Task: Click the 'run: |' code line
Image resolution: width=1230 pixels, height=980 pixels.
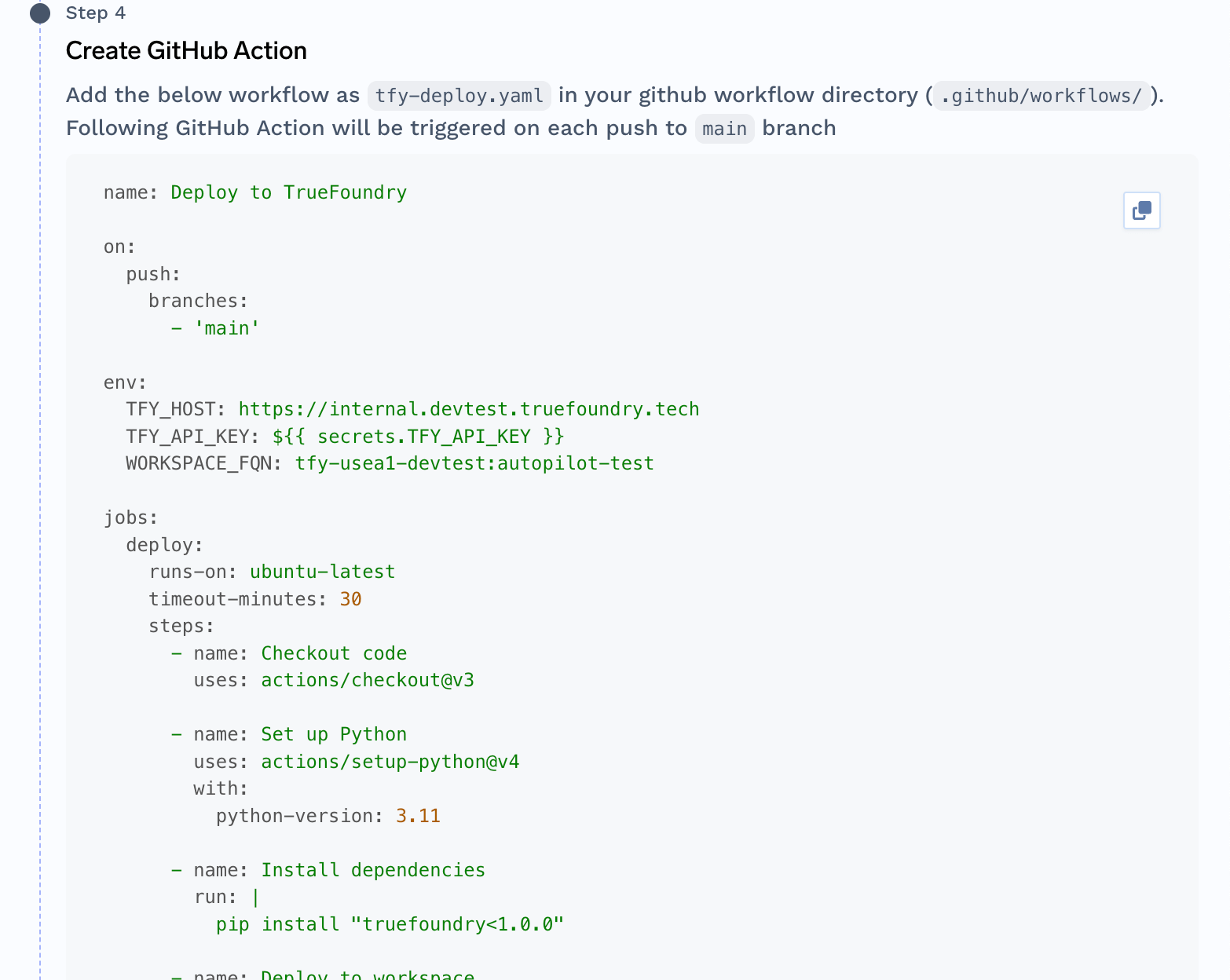Action: click(226, 897)
